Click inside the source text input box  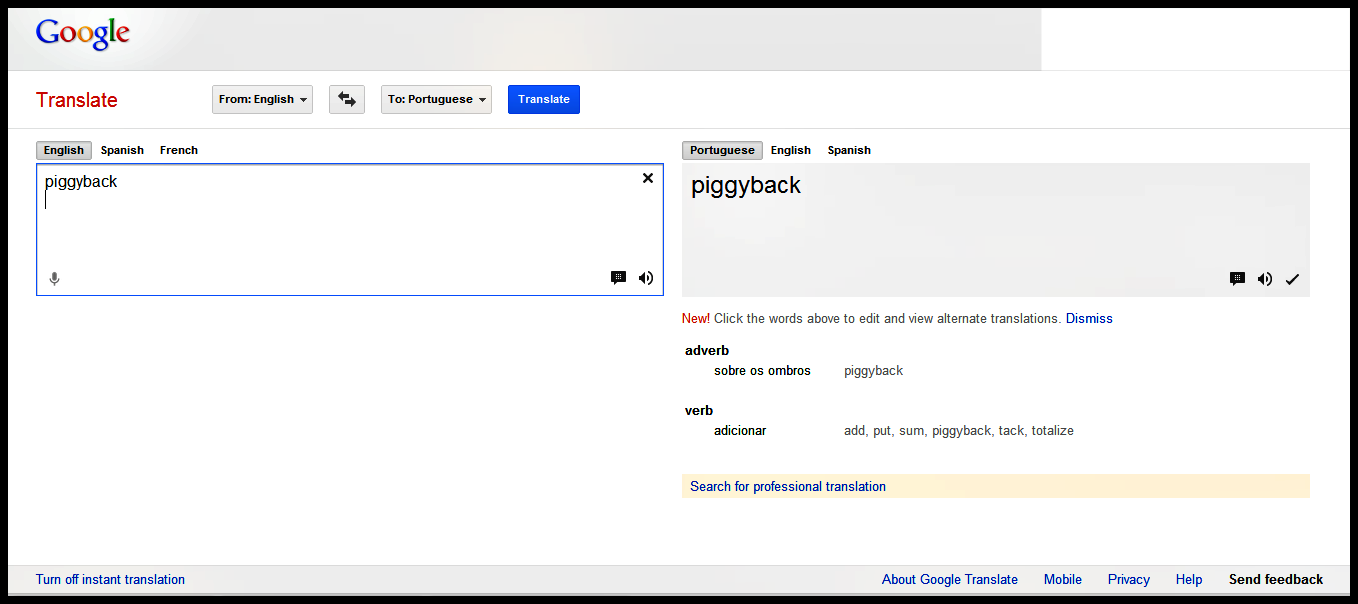[x=350, y=230]
